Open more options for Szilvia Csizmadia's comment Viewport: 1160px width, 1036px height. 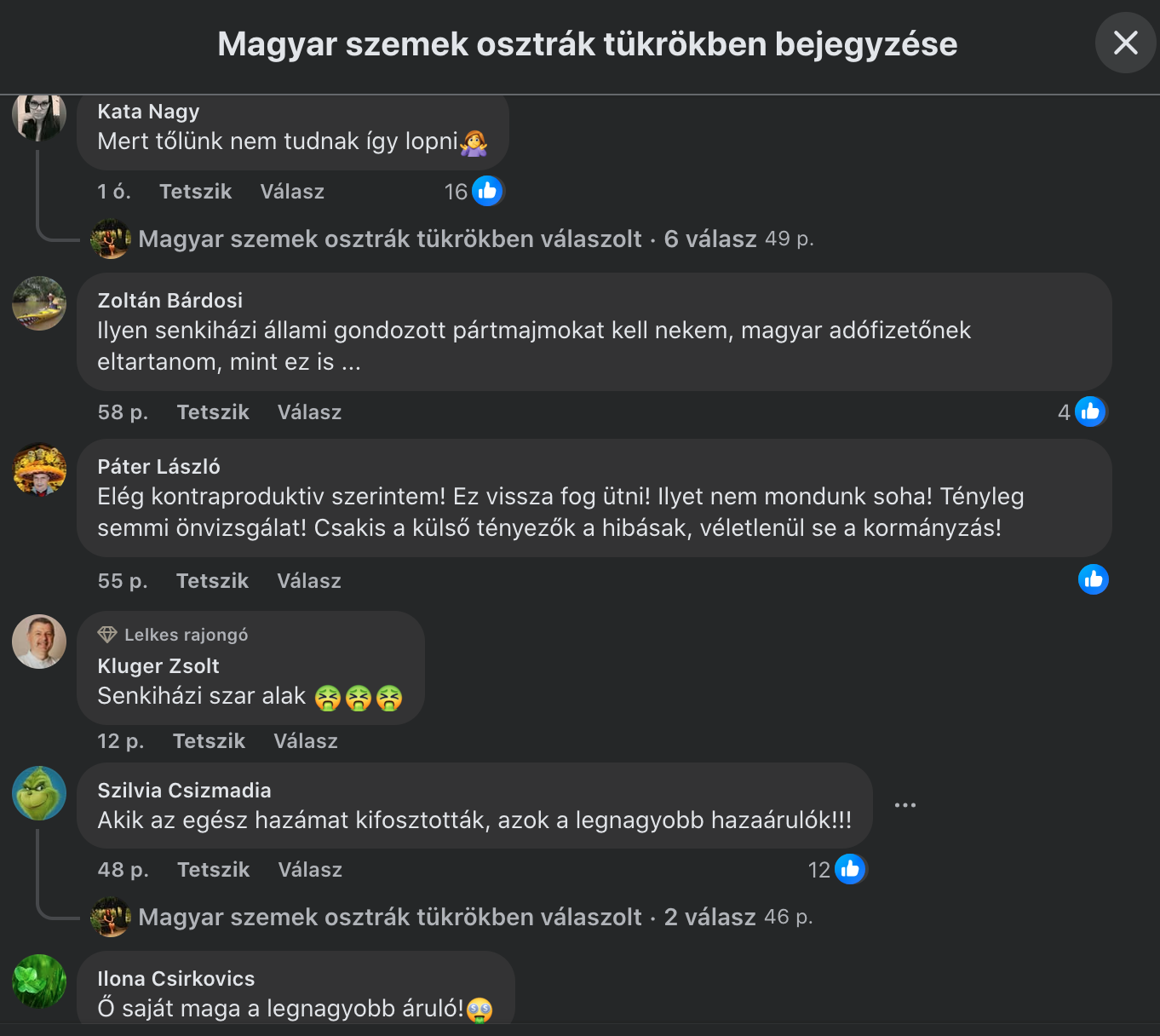coord(905,805)
